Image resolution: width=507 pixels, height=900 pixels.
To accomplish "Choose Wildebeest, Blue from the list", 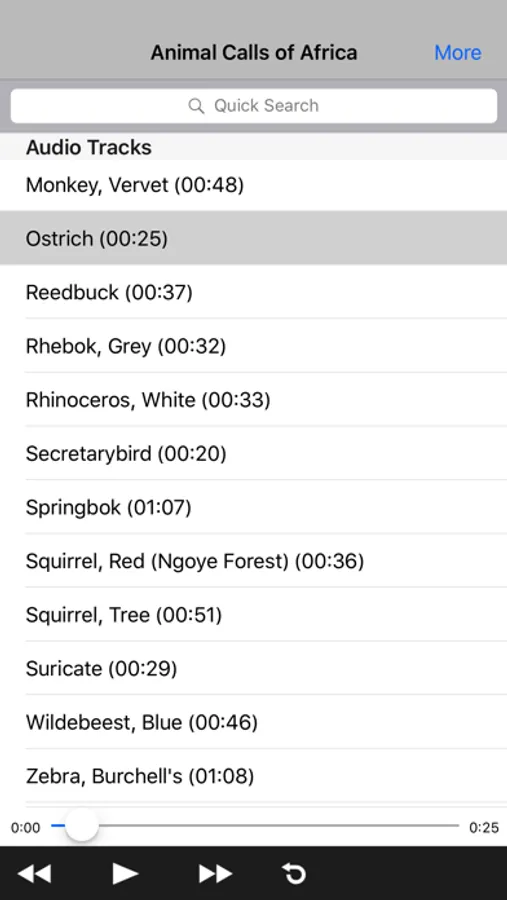I will [x=254, y=722].
